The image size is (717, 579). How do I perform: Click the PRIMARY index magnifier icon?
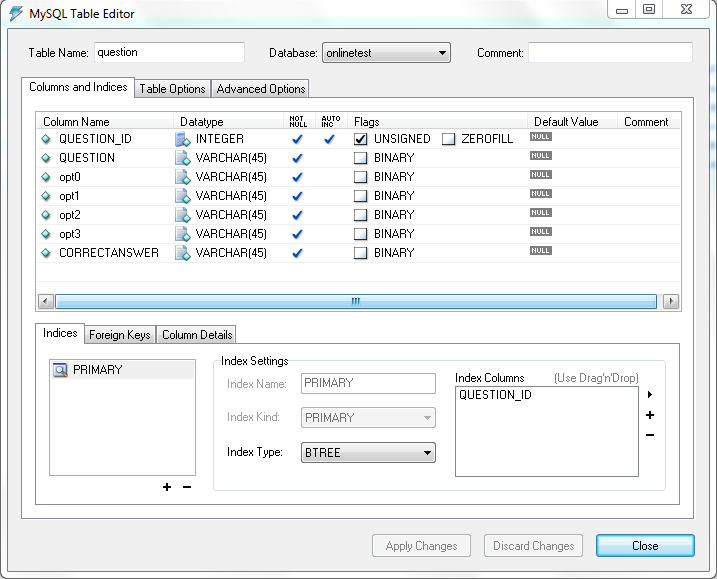point(60,370)
